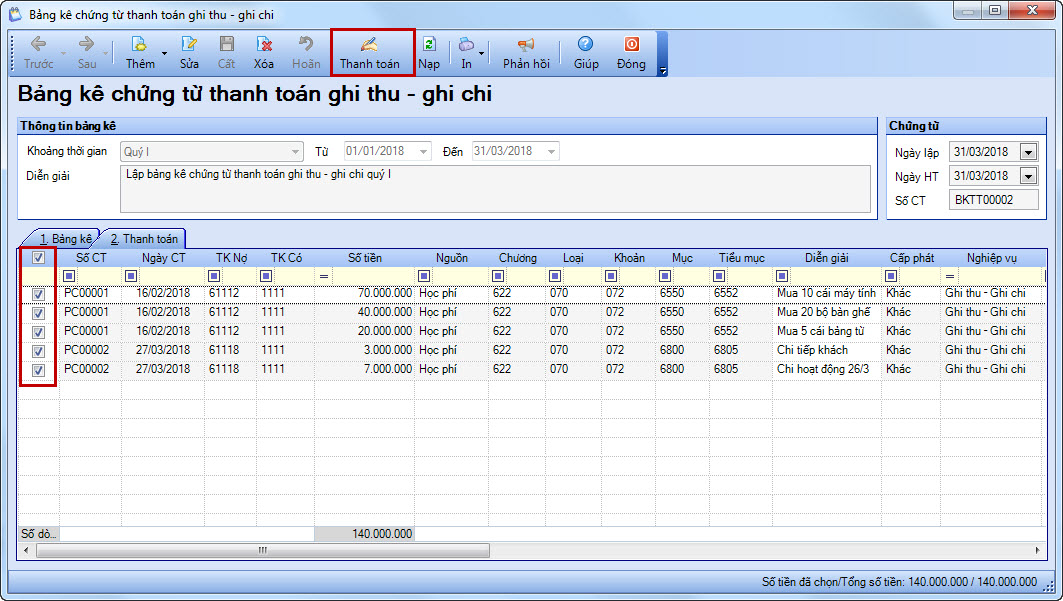Click the filter icon under Nguồn column
Screen dimensions: 1063x601
tap(424, 276)
